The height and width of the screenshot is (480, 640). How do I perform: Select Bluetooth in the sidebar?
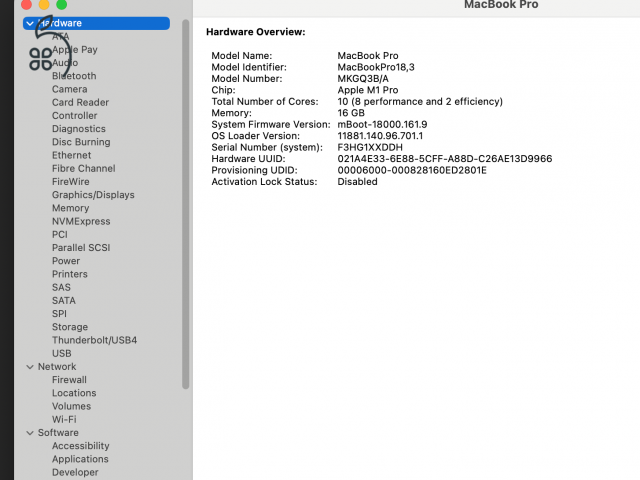coord(74,76)
